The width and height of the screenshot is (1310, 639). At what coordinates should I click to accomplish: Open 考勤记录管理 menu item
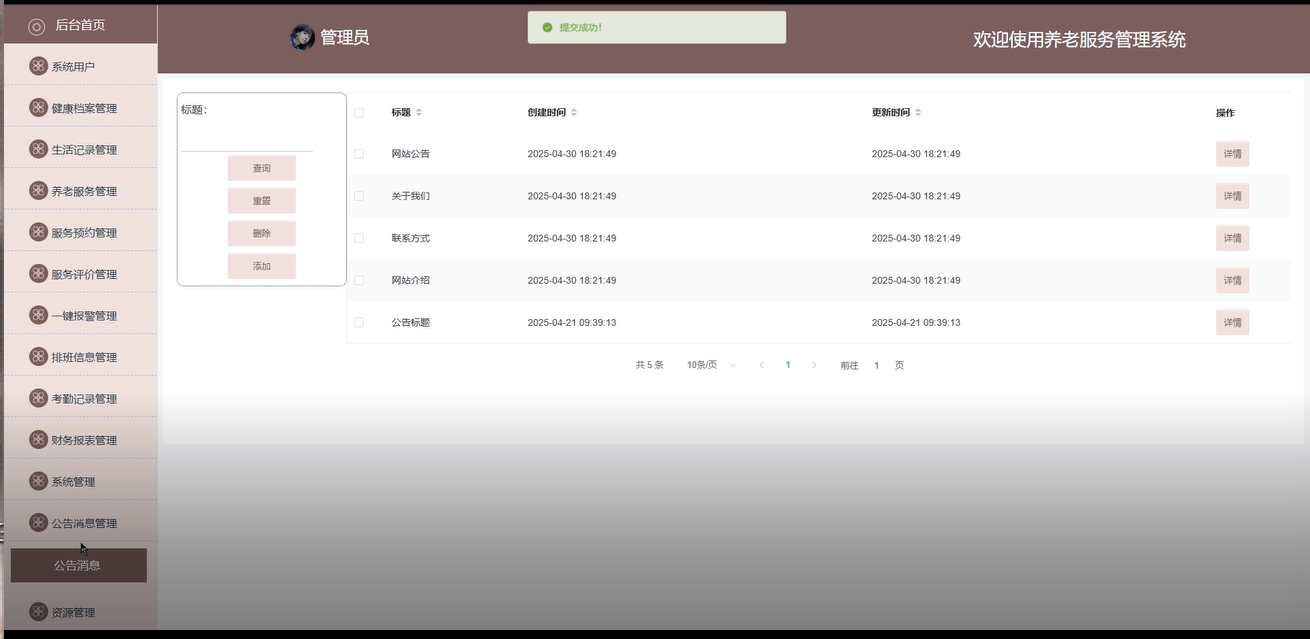pyautogui.click(x=80, y=399)
